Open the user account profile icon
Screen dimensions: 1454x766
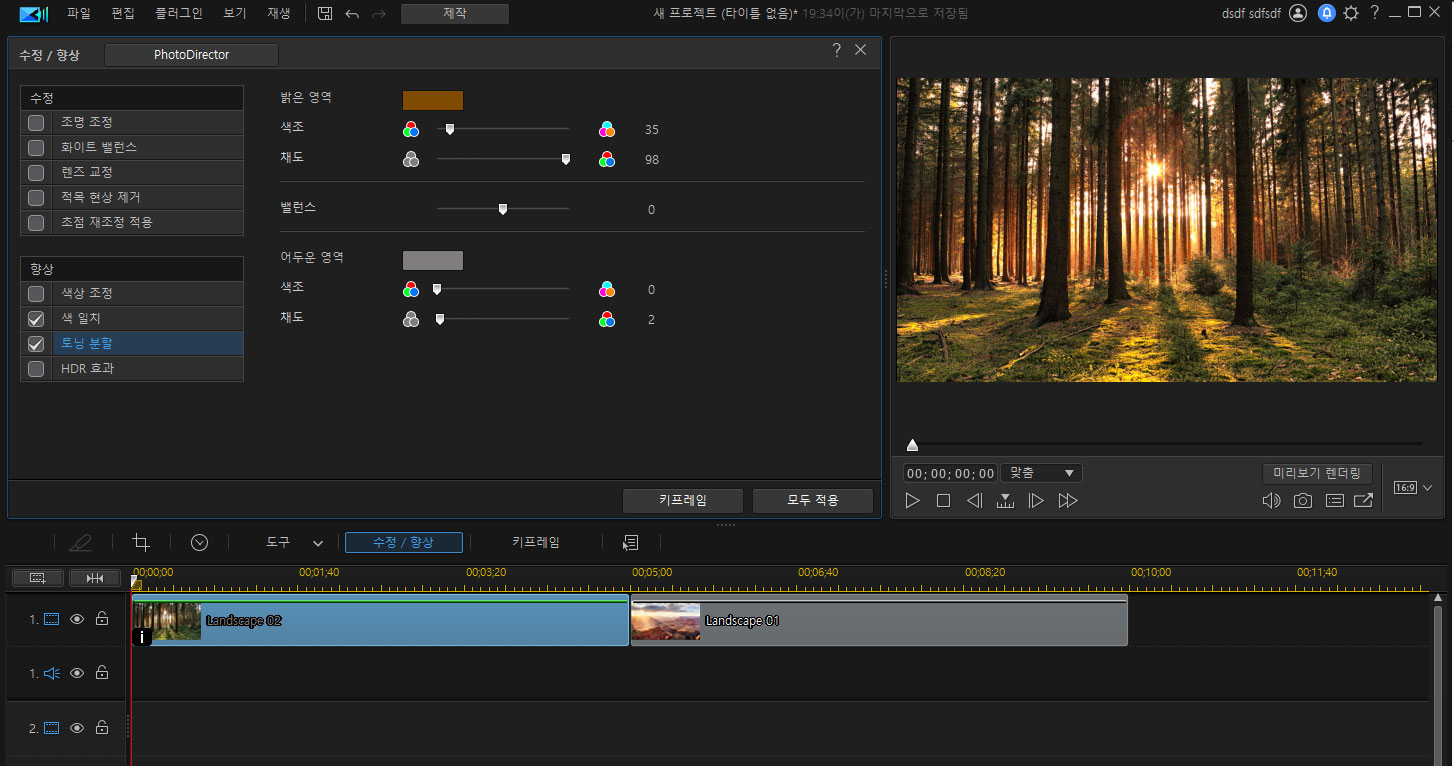[1298, 13]
